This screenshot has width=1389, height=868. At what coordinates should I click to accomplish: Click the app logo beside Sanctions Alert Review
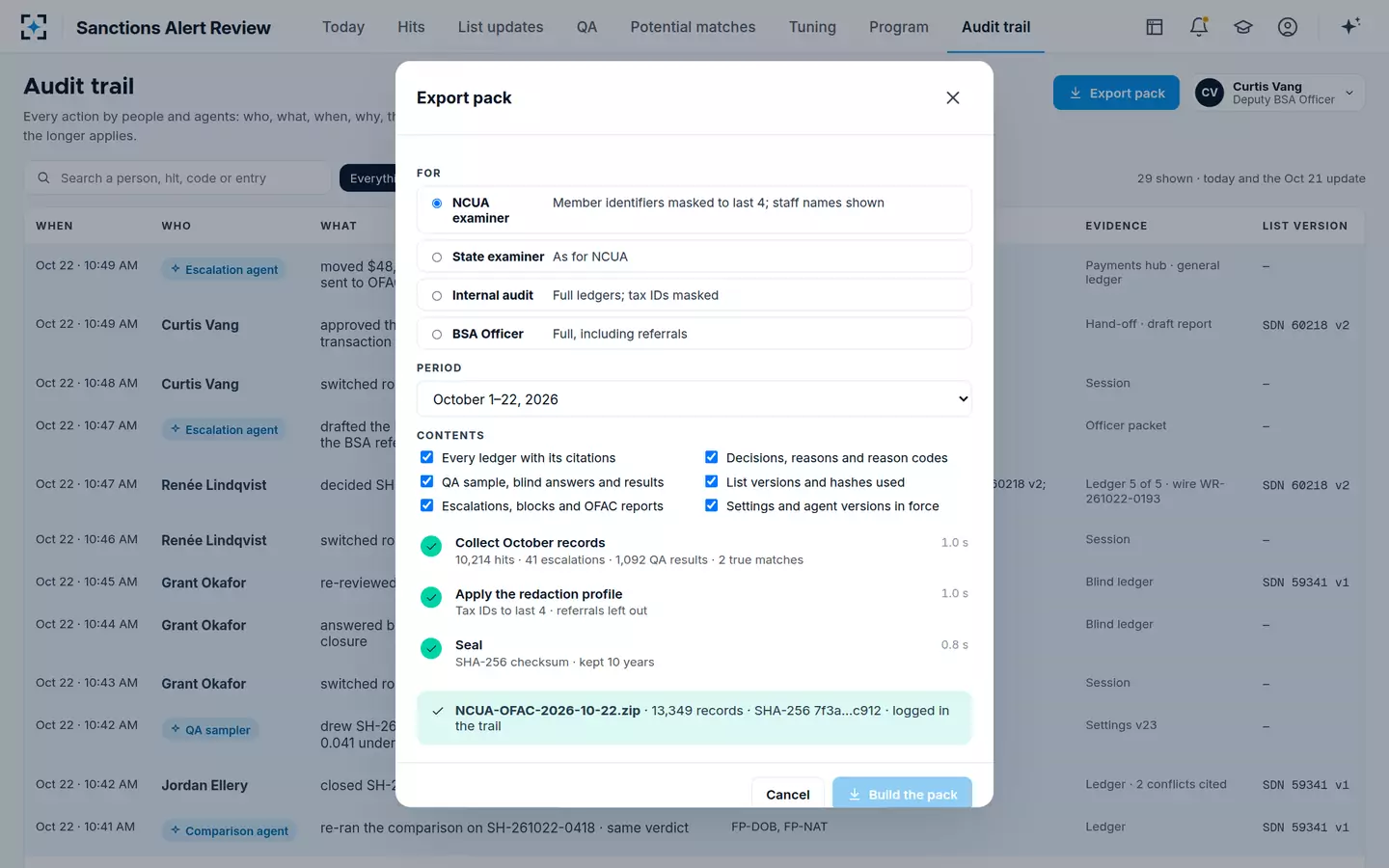click(x=34, y=27)
